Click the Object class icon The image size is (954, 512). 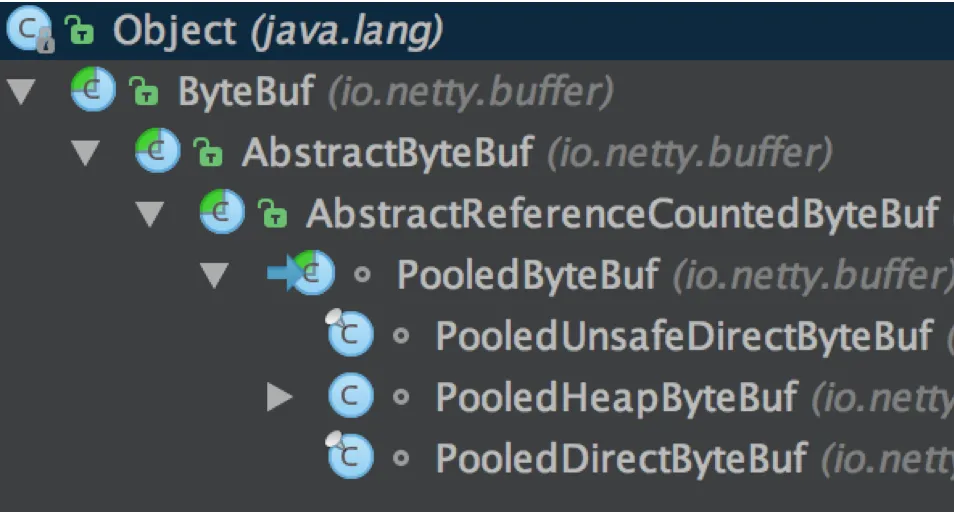point(29,29)
